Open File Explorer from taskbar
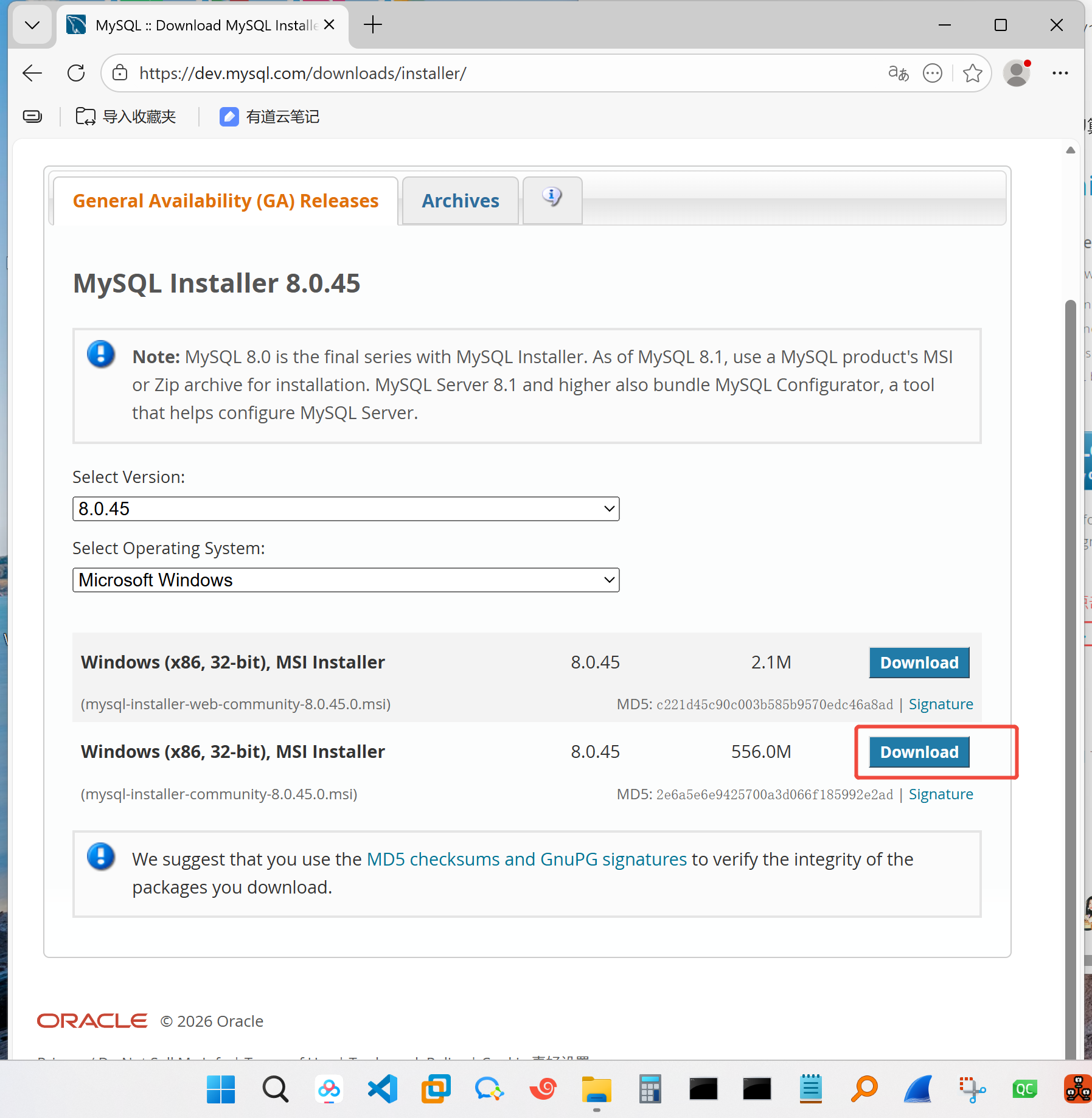The height and width of the screenshot is (1118, 1092). click(596, 1089)
